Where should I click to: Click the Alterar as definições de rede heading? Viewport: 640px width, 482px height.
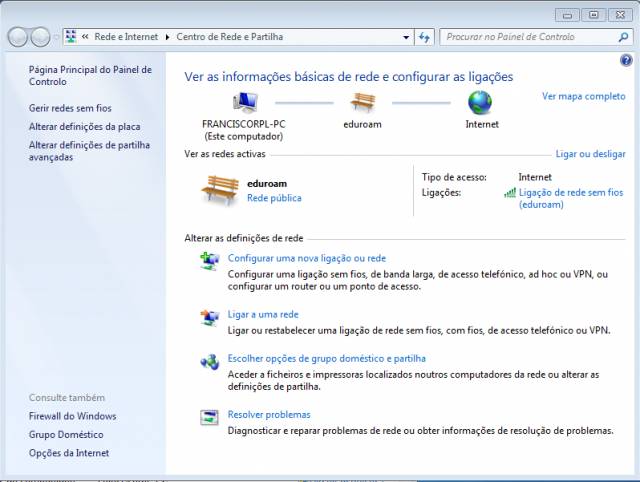(x=244, y=238)
